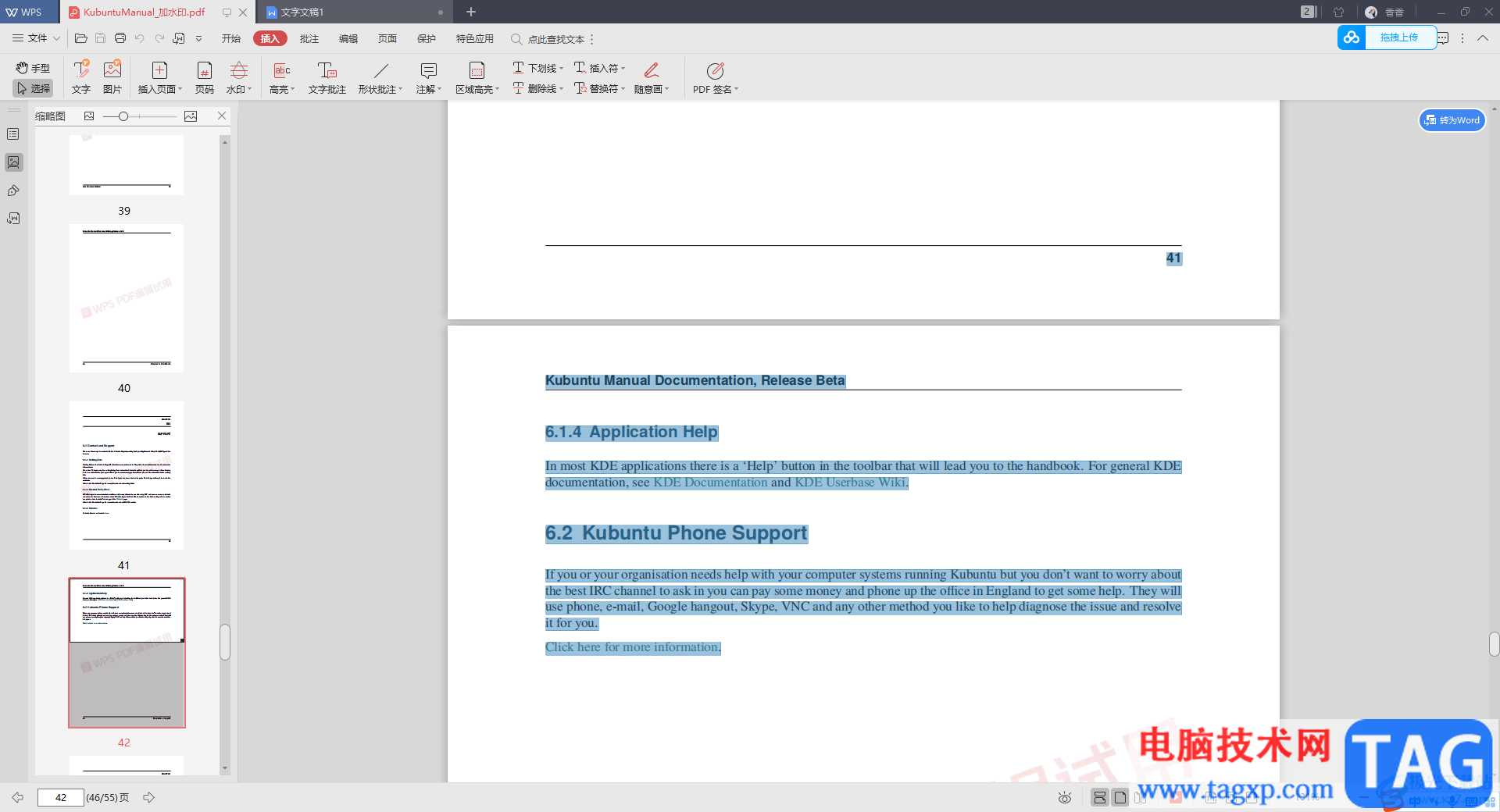Select page 40 thumbnail
The width and height of the screenshot is (1500, 812).
pos(127,298)
